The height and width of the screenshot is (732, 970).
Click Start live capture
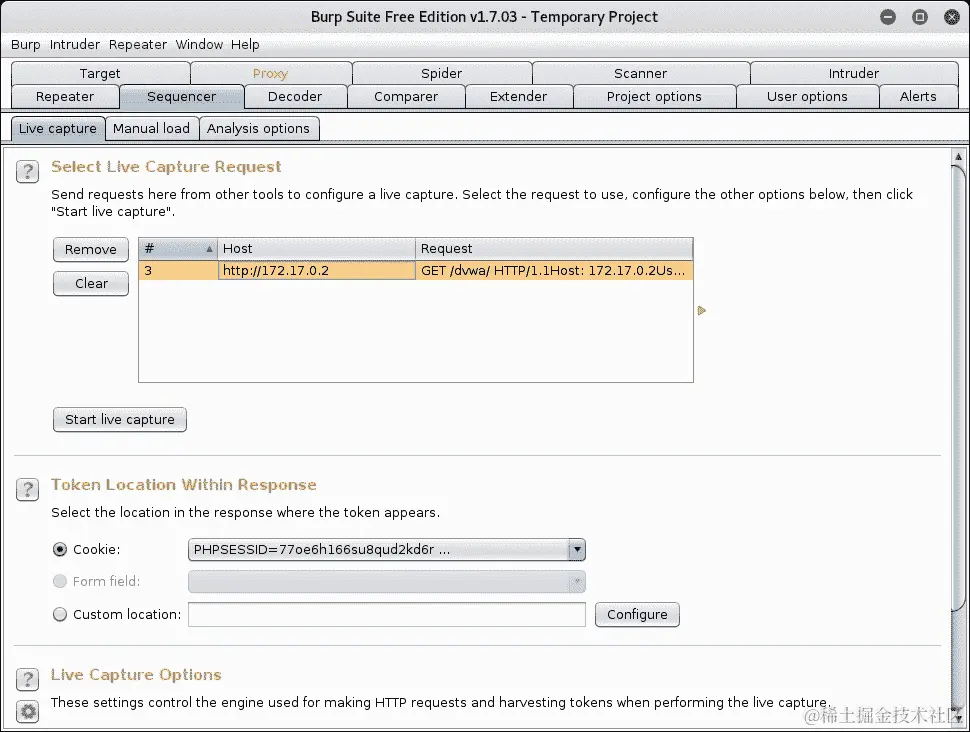[x=119, y=420]
